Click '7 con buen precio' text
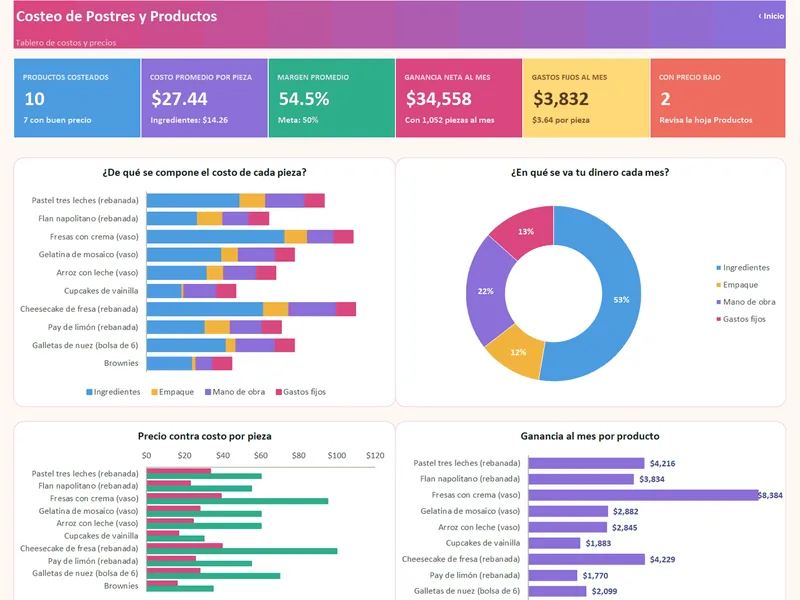Screen dimensions: 800x600 pyautogui.click(x=57, y=120)
